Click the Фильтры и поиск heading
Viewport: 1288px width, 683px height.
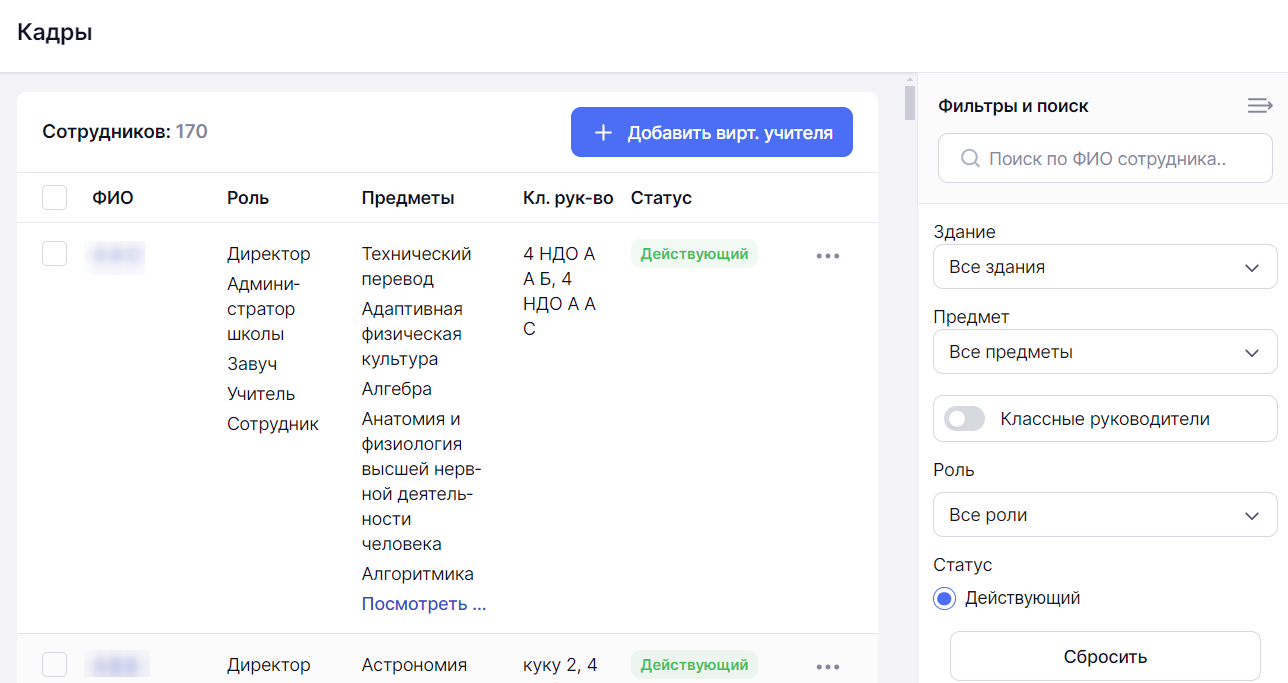tap(1013, 106)
